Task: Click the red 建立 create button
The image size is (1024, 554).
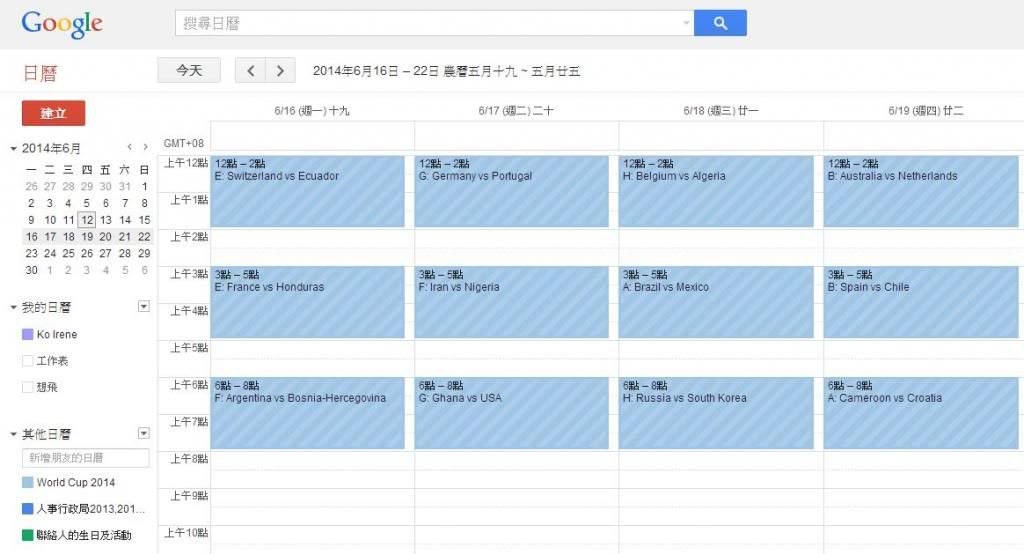Action: point(53,113)
